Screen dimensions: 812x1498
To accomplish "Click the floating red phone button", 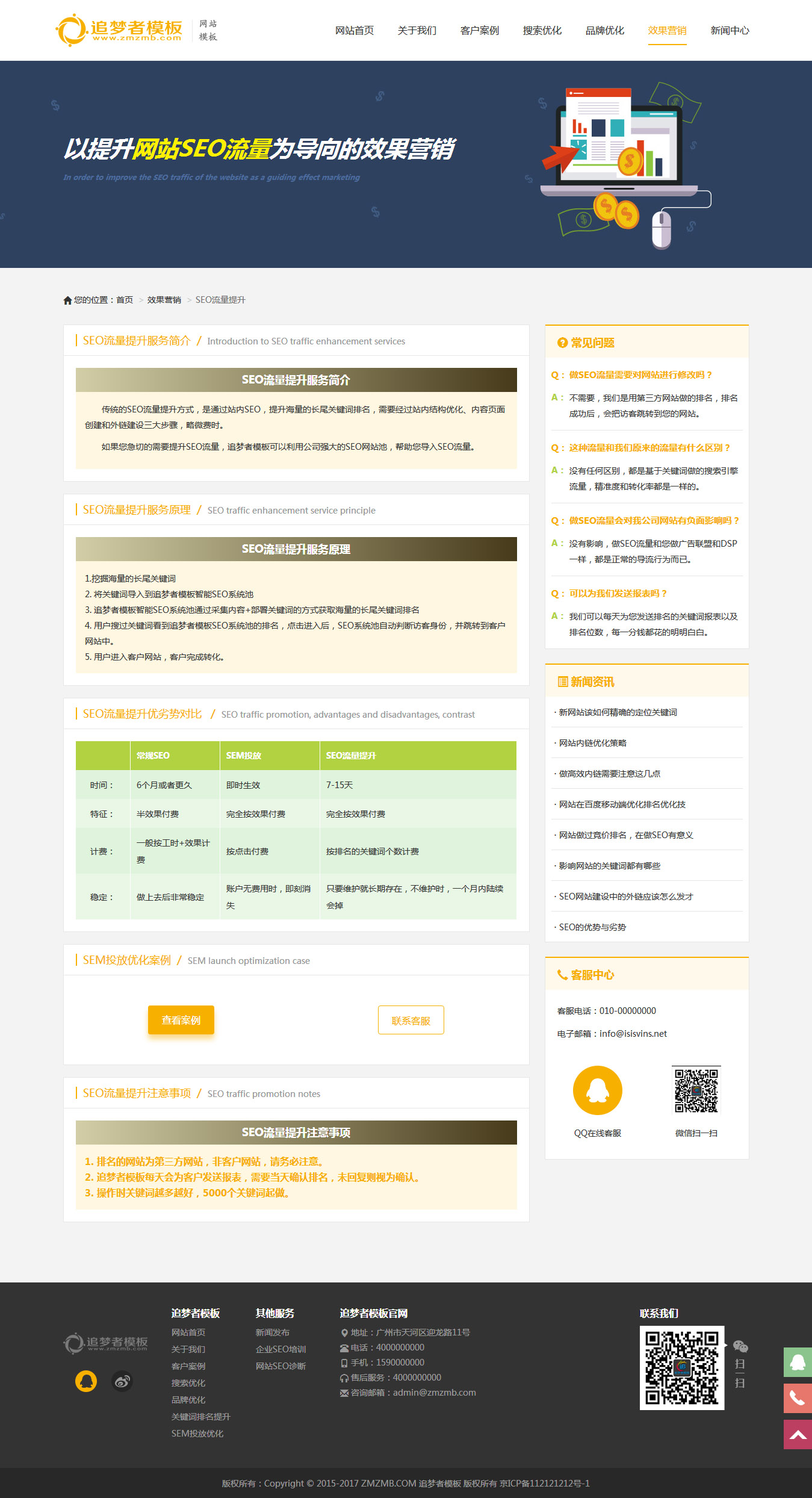I will tap(798, 1398).
